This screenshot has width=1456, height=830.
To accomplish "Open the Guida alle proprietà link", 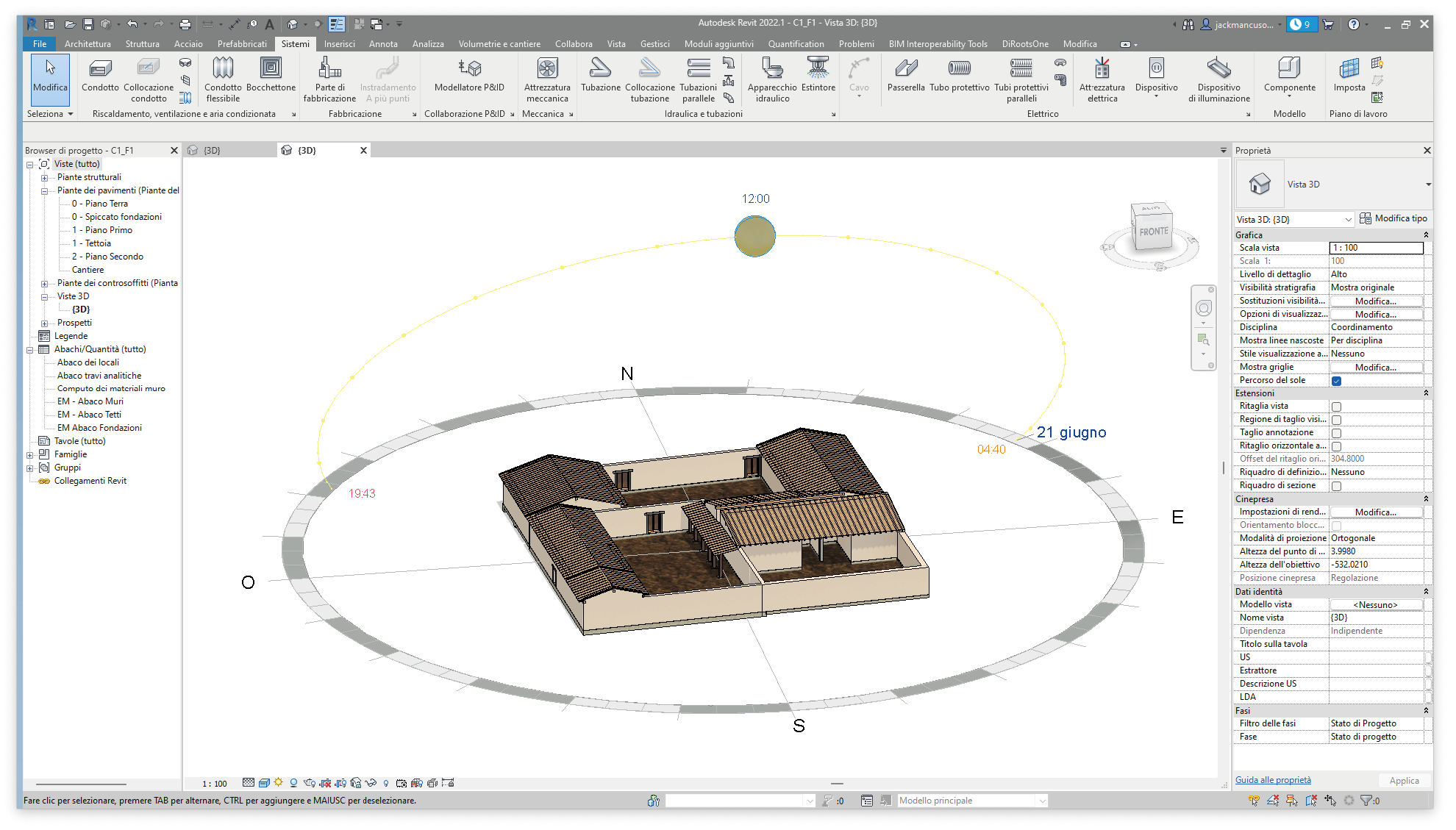I will point(1273,780).
